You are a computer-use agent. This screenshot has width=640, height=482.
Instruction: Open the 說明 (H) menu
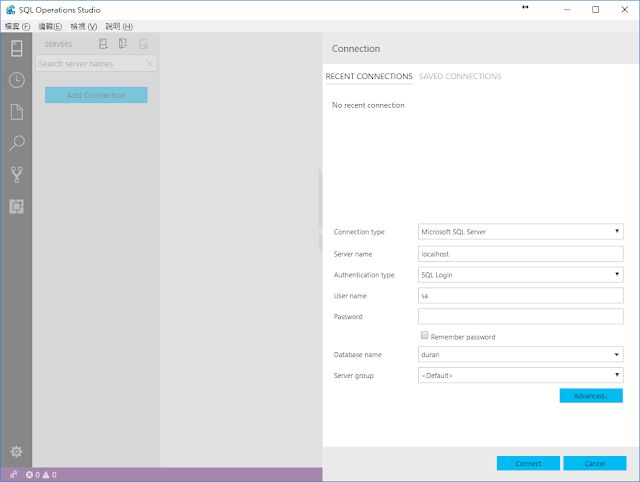click(x=119, y=27)
